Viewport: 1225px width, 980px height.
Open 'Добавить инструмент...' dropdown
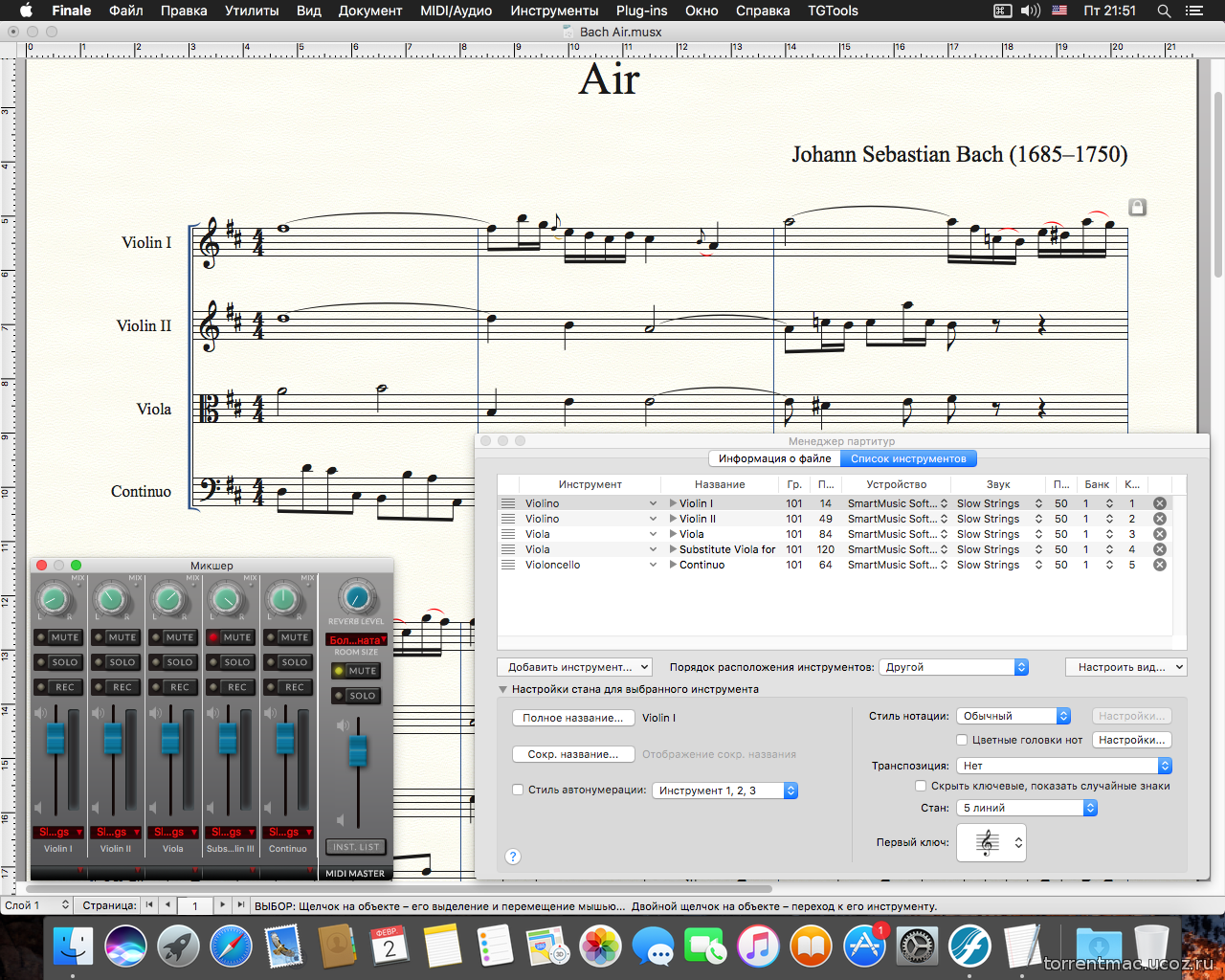pos(574,667)
